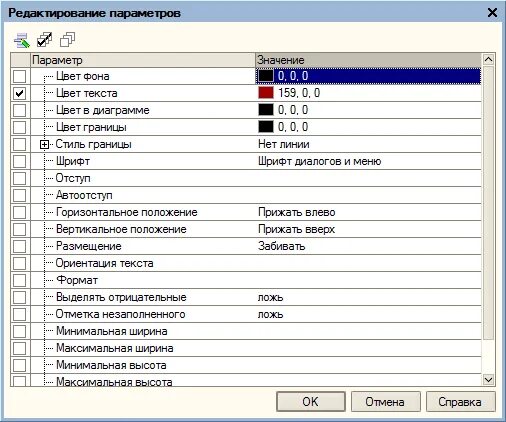Click the Отмена button
Image resolution: width=506 pixels, height=422 pixels.
(x=385, y=402)
